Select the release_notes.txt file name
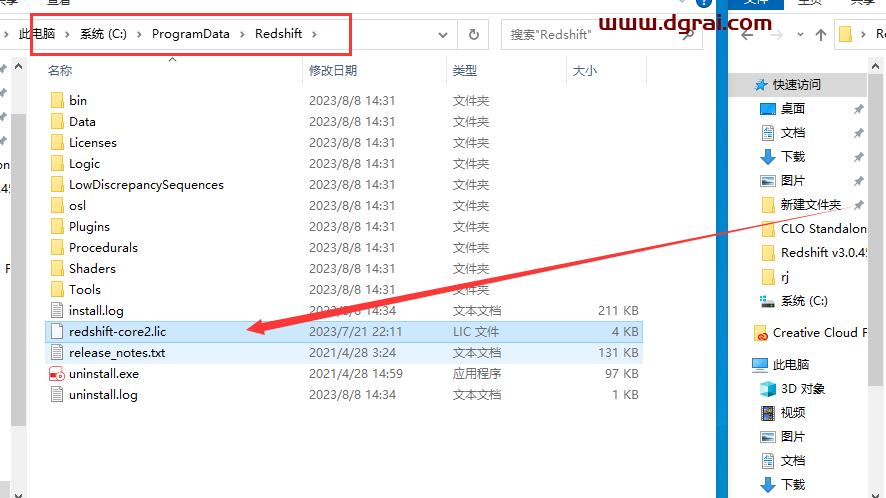This screenshot has width=886, height=498. [x=117, y=353]
